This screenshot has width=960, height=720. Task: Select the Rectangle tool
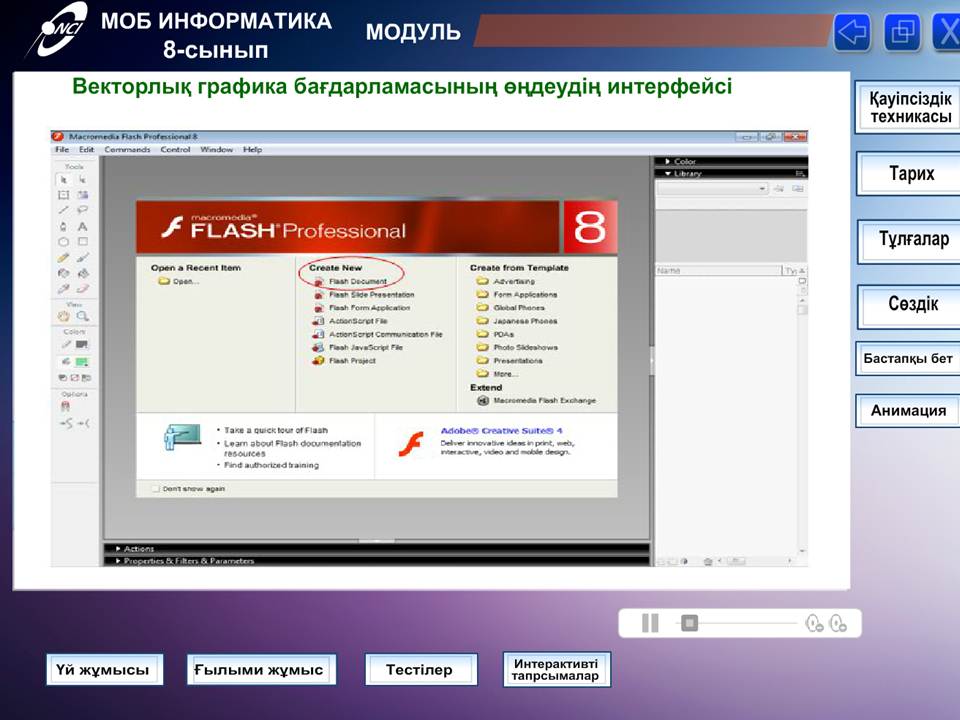point(83,242)
